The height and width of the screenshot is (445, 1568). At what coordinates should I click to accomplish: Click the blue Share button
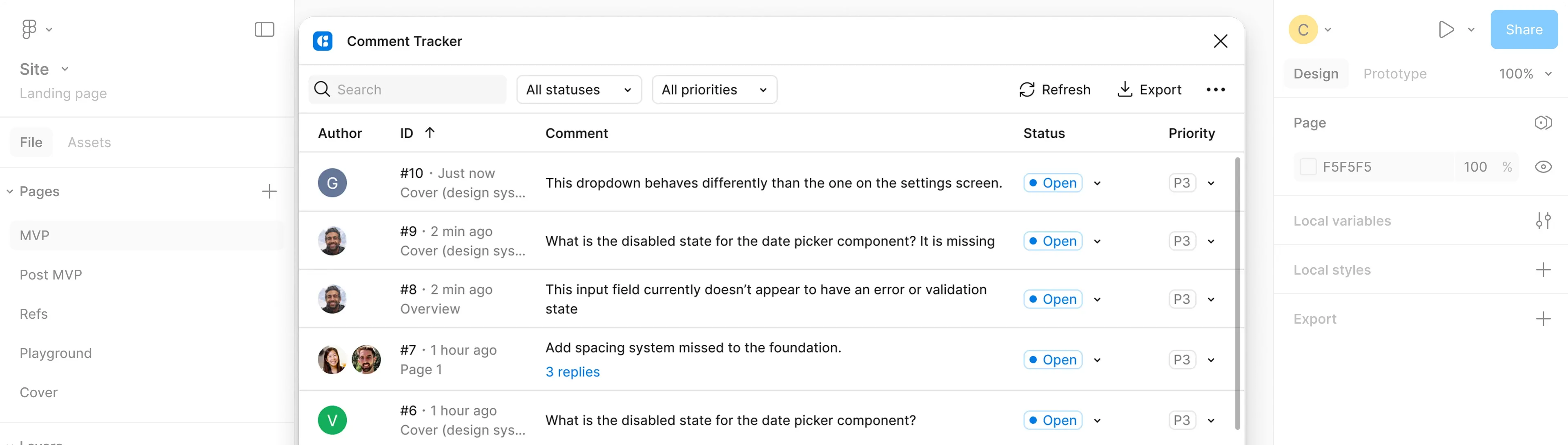(1523, 29)
